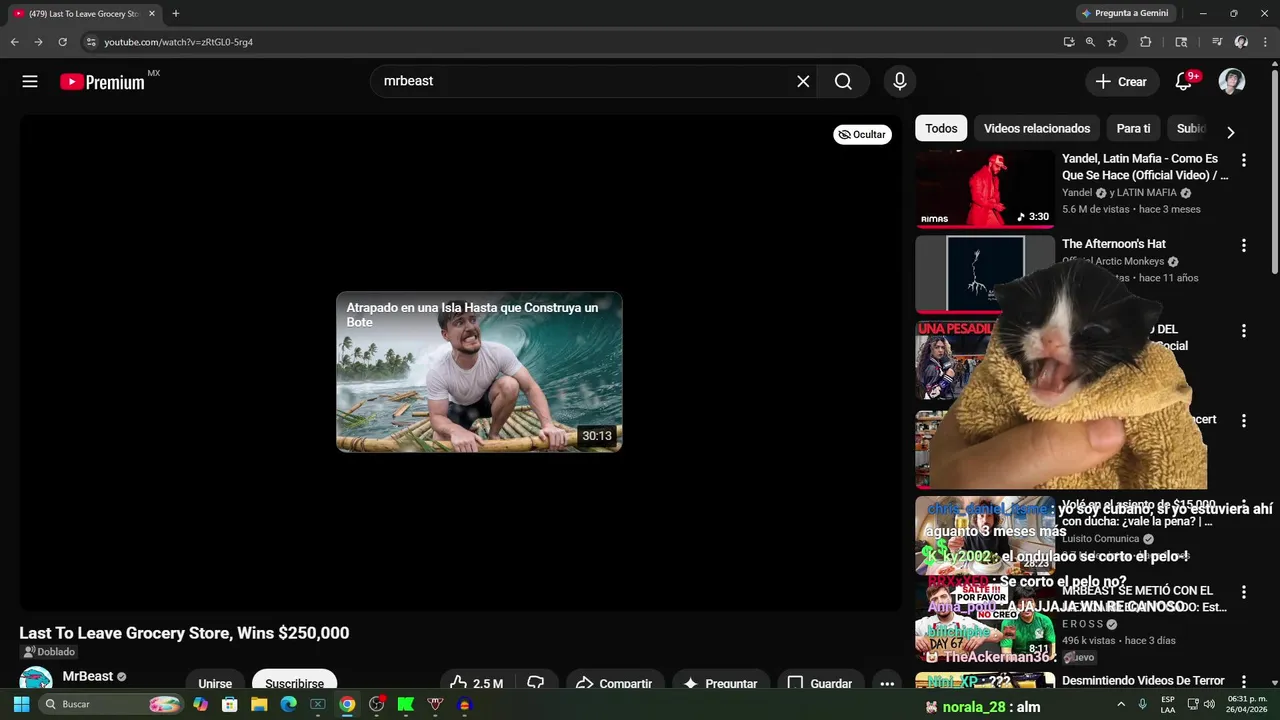Open Chrome extensions puzzle icon
Screen dimensions: 1280x720
[x=1146, y=42]
